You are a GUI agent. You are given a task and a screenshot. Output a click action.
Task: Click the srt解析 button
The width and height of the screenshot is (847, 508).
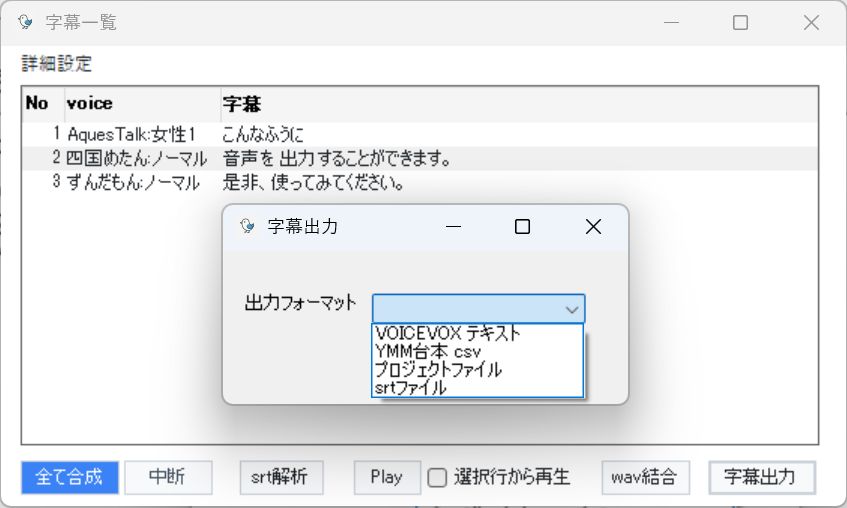[281, 477]
